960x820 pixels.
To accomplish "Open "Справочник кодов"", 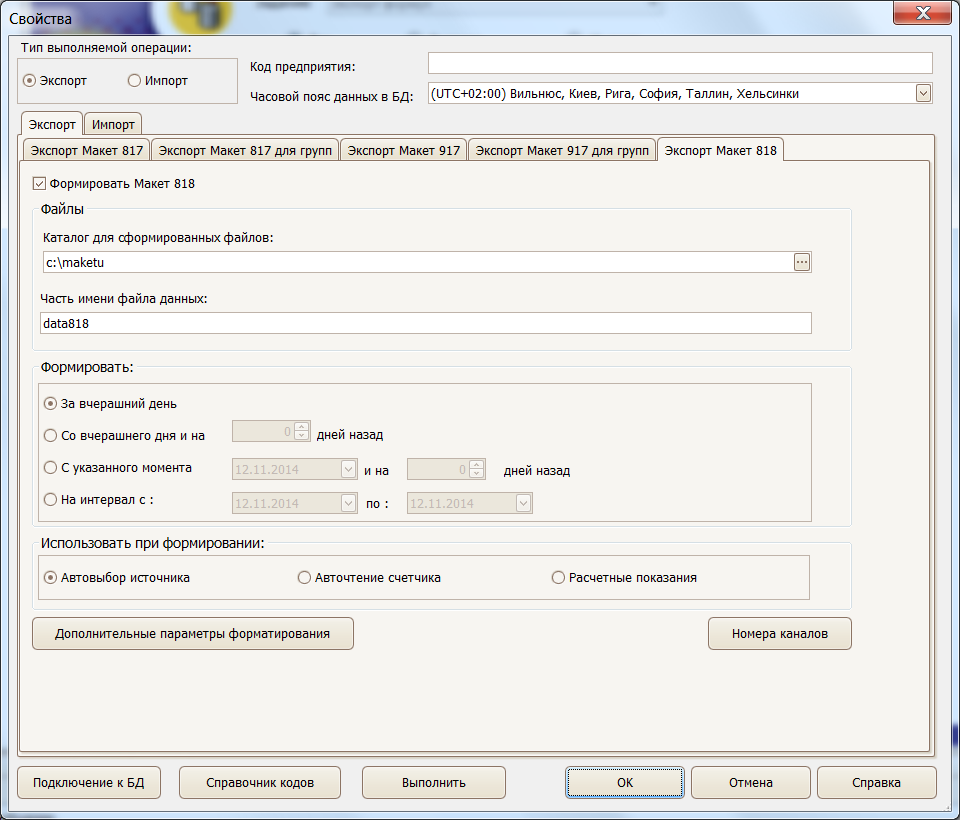I will coord(259,782).
